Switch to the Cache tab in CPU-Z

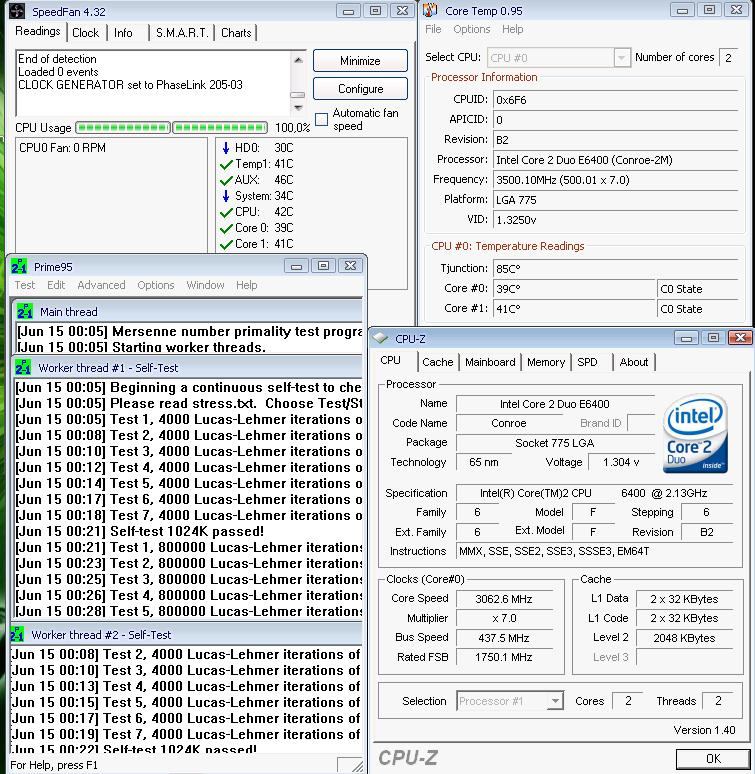coord(437,362)
